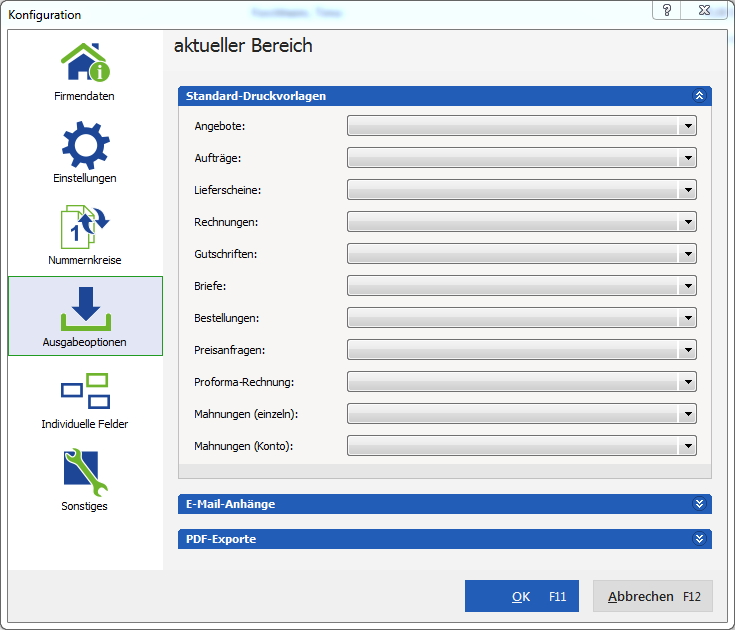
Task: Open the Bestellungen template dropdown
Action: [522, 318]
